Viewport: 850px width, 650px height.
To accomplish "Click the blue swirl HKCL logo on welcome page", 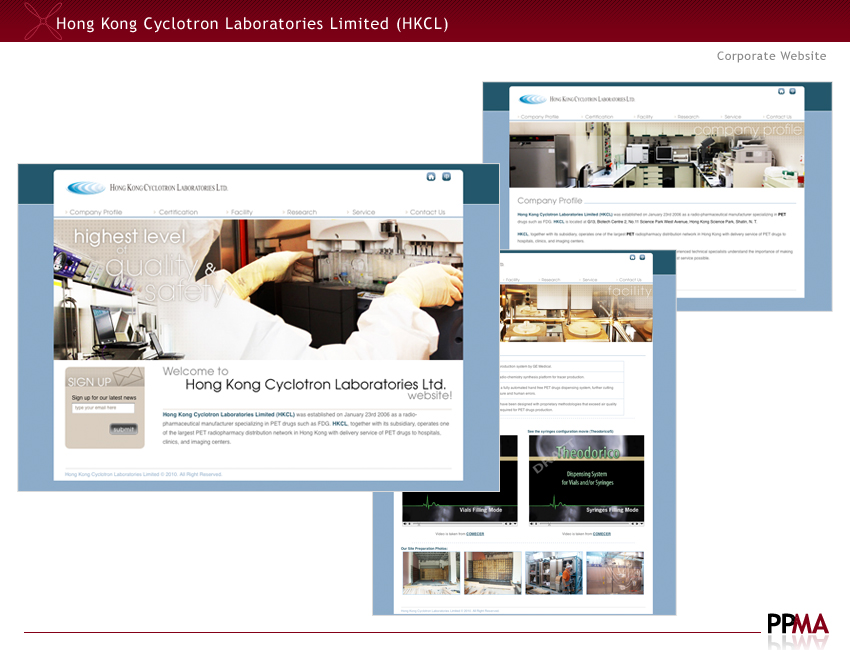I will tap(86, 188).
